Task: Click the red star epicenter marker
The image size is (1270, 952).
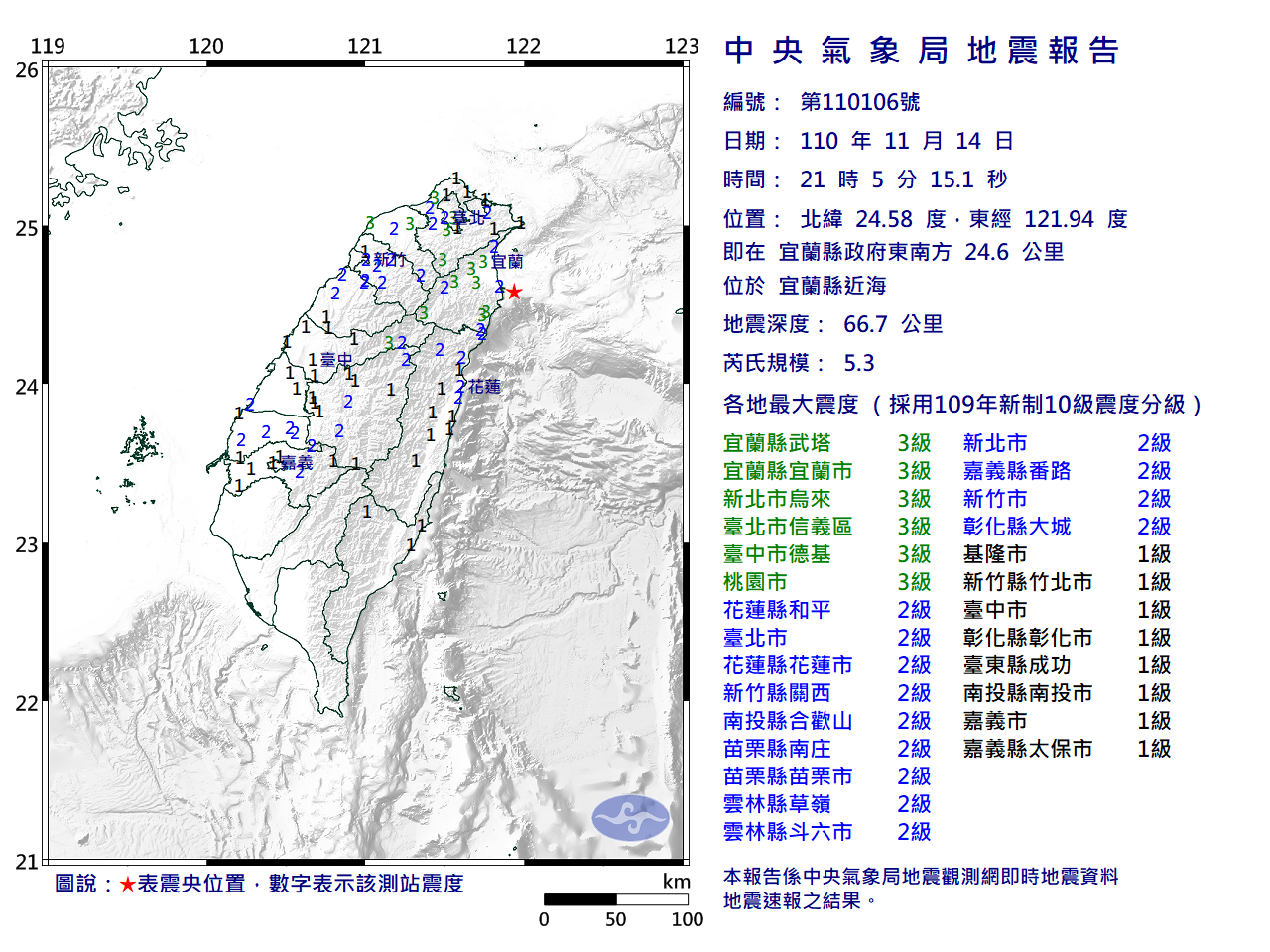Action: (513, 290)
